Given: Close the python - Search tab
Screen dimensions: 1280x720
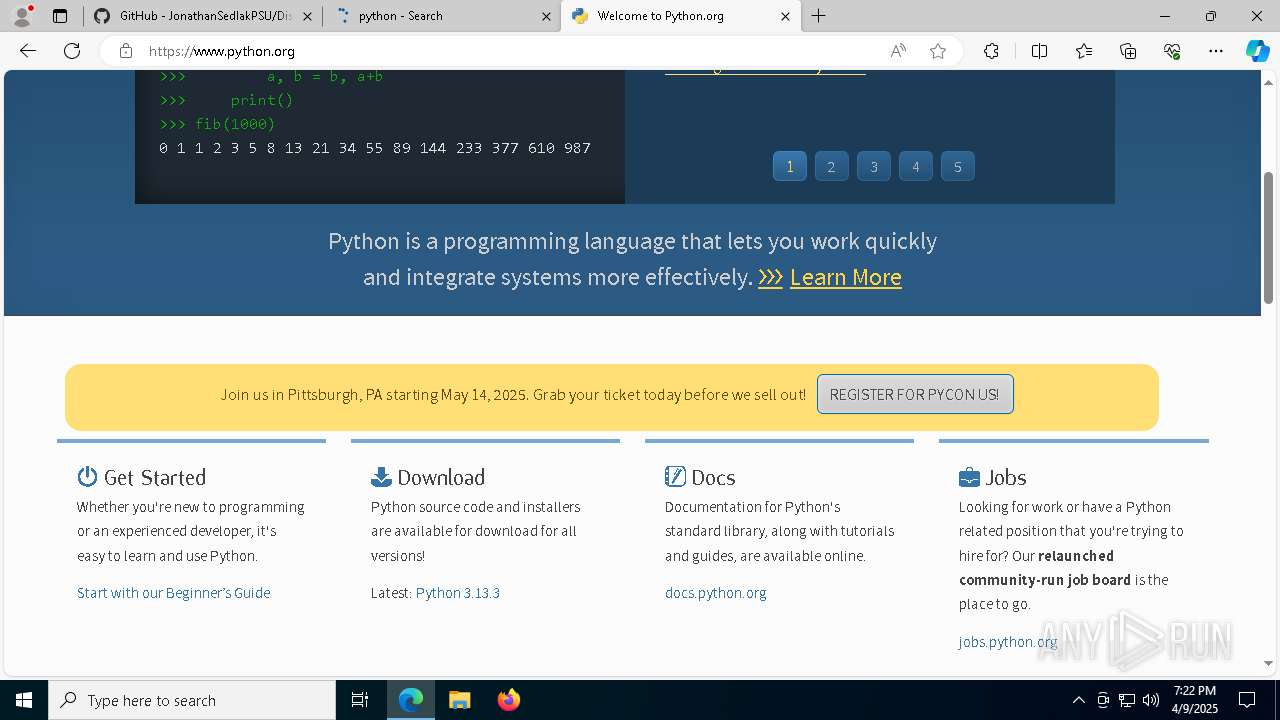Looking at the screenshot, I should pyautogui.click(x=546, y=16).
